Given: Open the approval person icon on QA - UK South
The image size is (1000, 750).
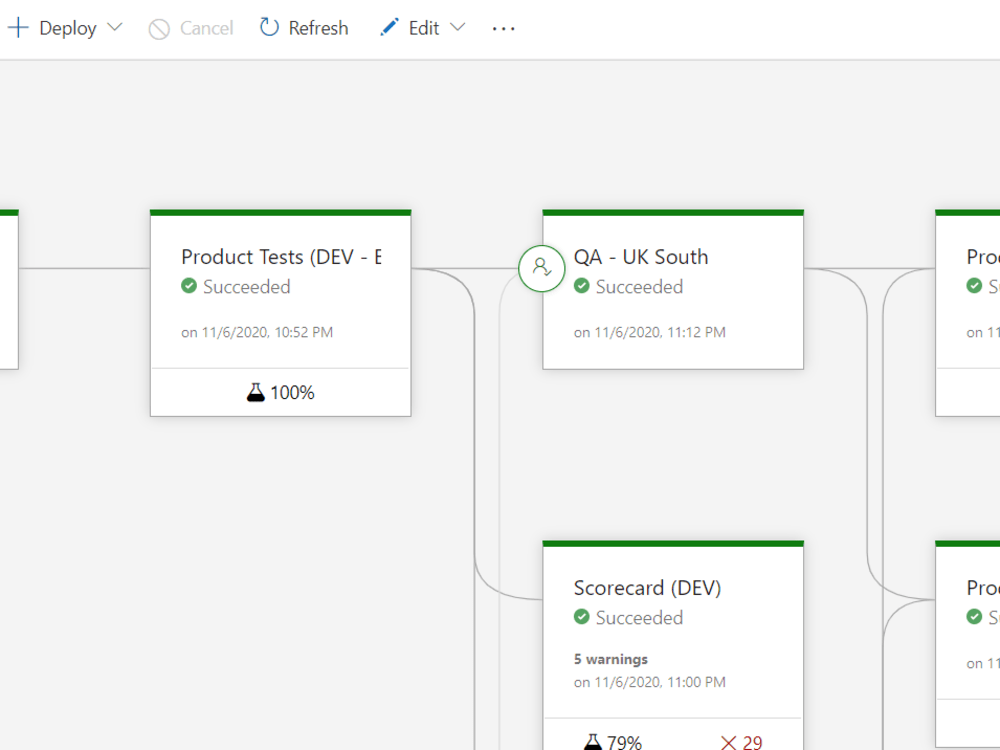Looking at the screenshot, I should coord(541,268).
